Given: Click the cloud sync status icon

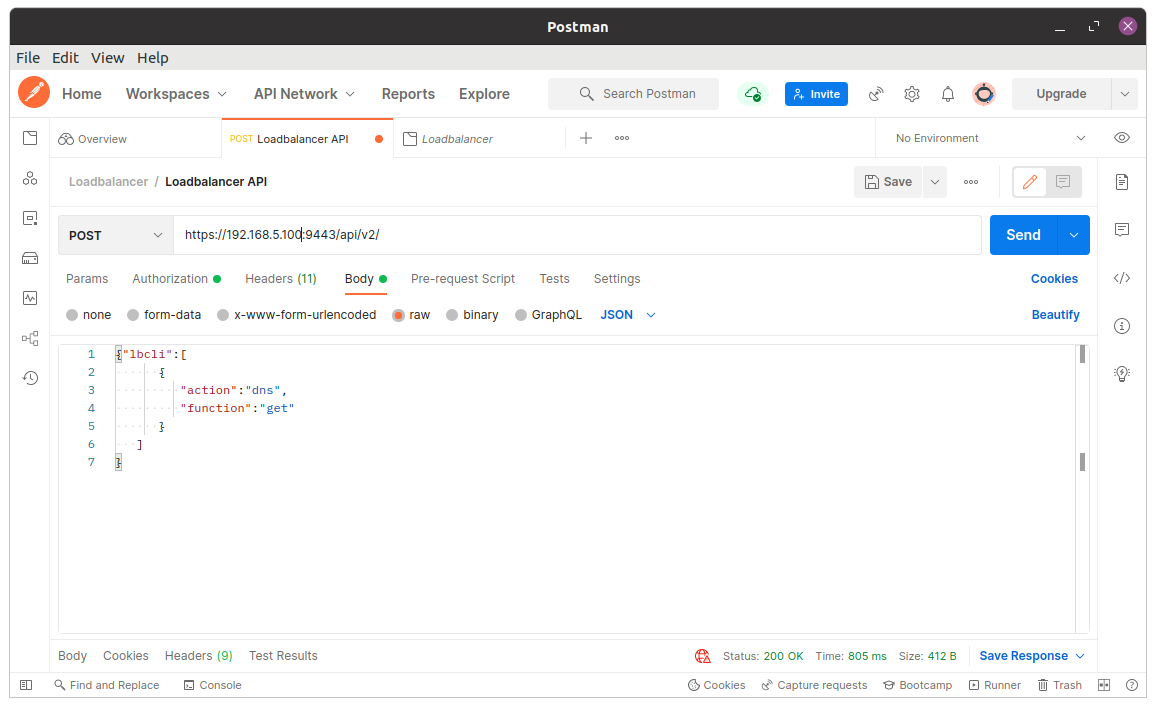Looking at the screenshot, I should tap(753, 94).
